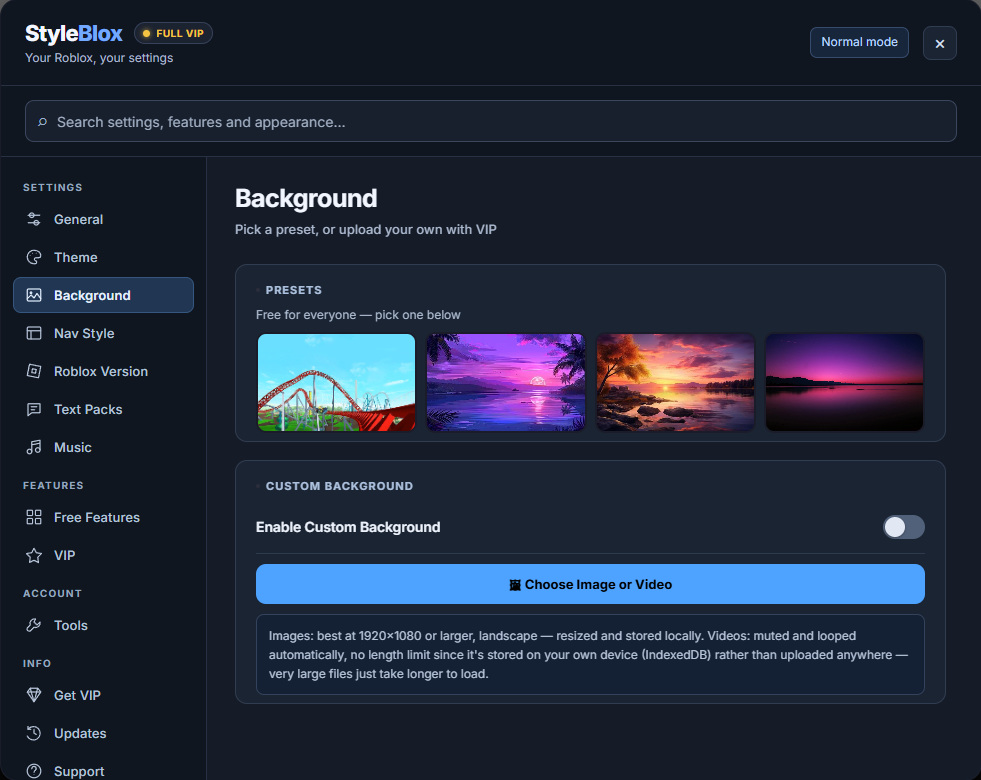Open the Music settings
This screenshot has width=981, height=780.
[103, 447]
